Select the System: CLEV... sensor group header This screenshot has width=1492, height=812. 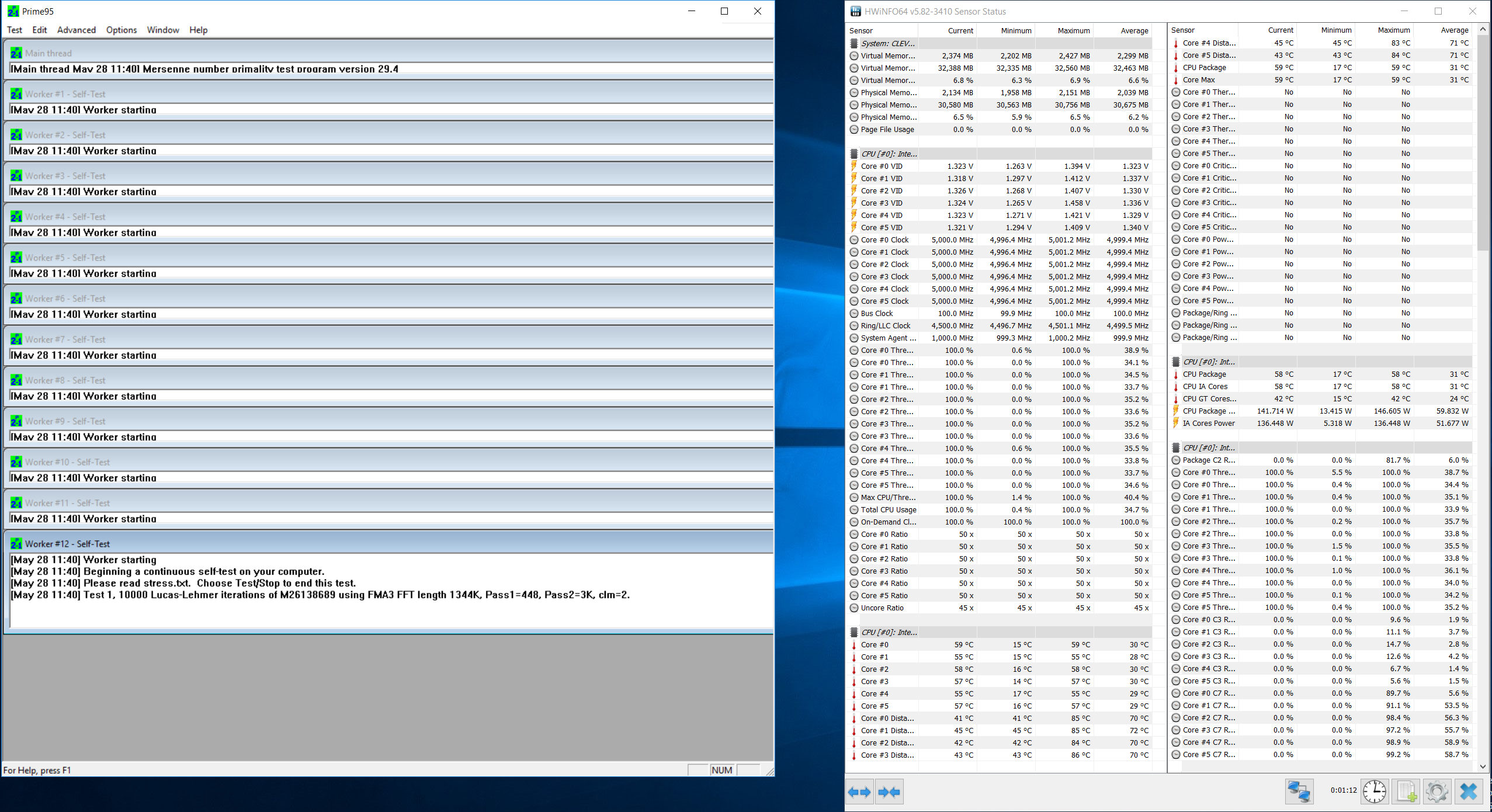click(x=887, y=43)
